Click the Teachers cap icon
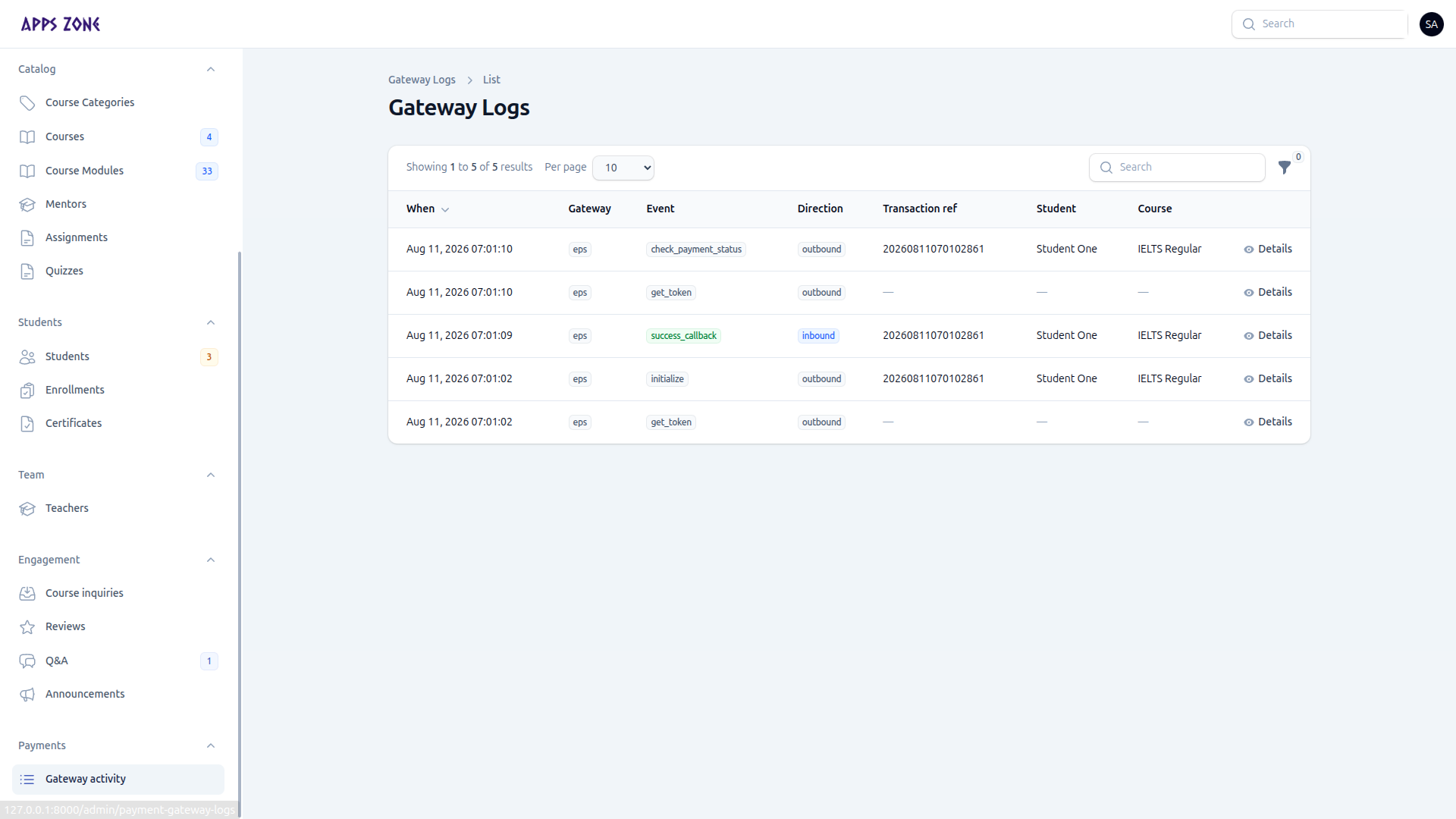 [27, 509]
